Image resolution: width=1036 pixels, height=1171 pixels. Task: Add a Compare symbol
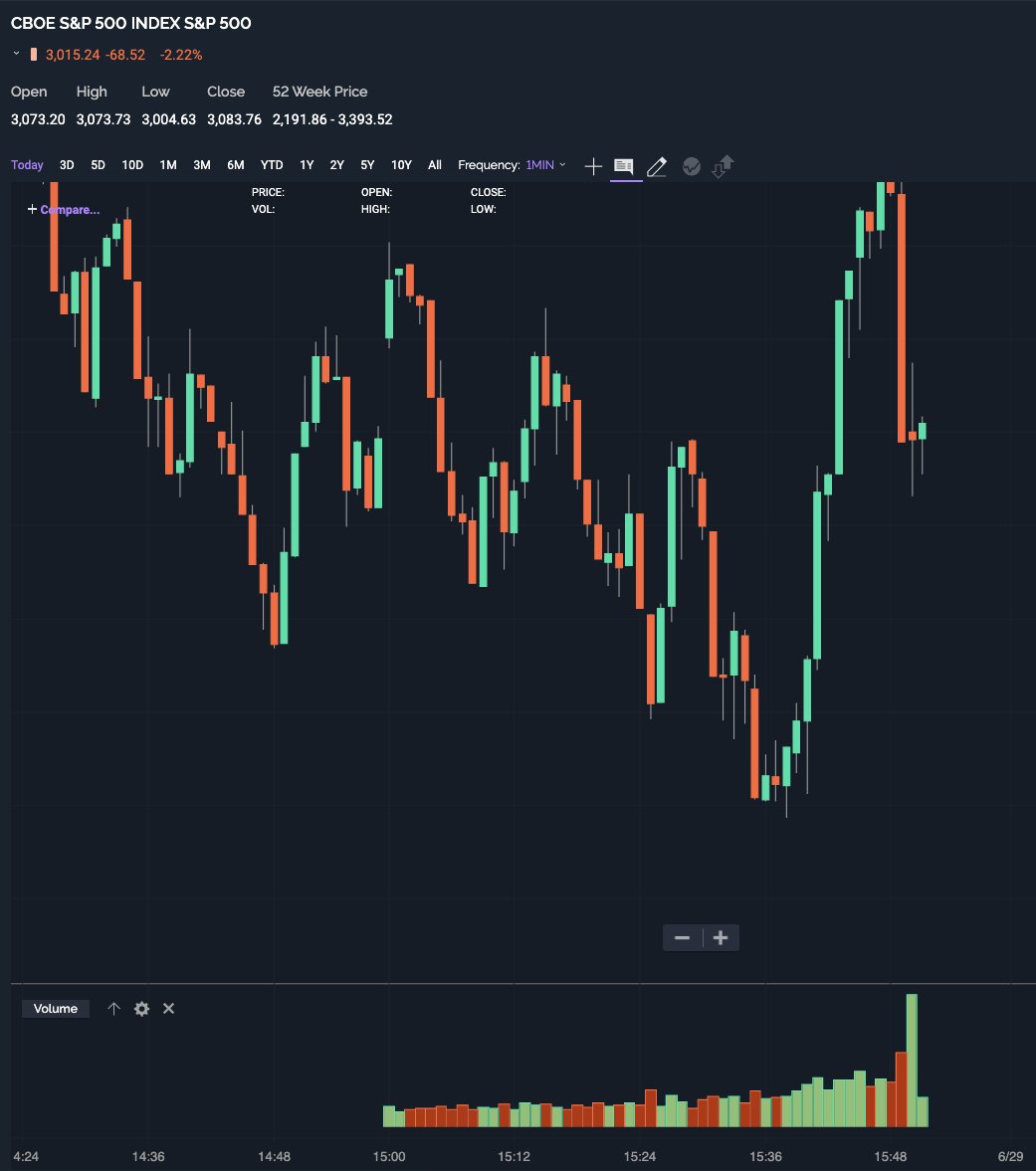tap(64, 210)
